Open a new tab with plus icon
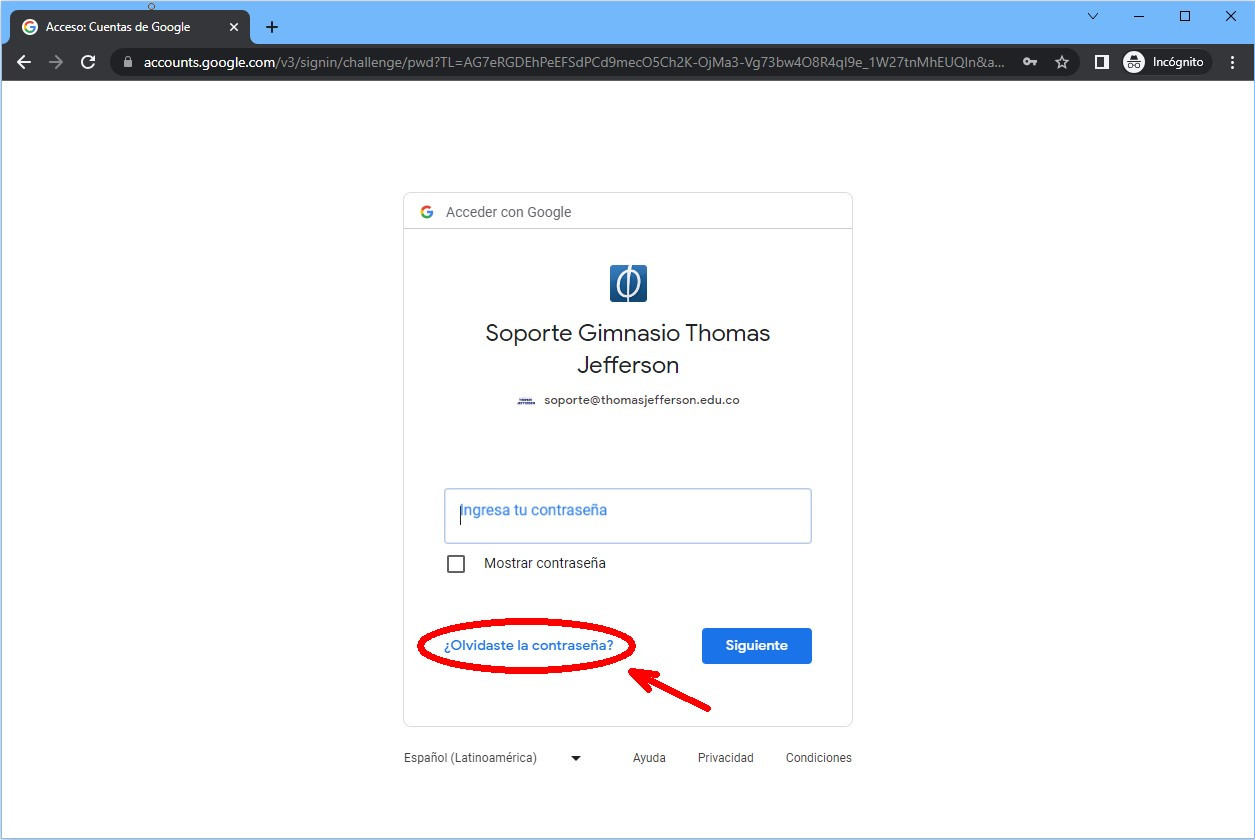The width and height of the screenshot is (1255, 840). (x=272, y=27)
